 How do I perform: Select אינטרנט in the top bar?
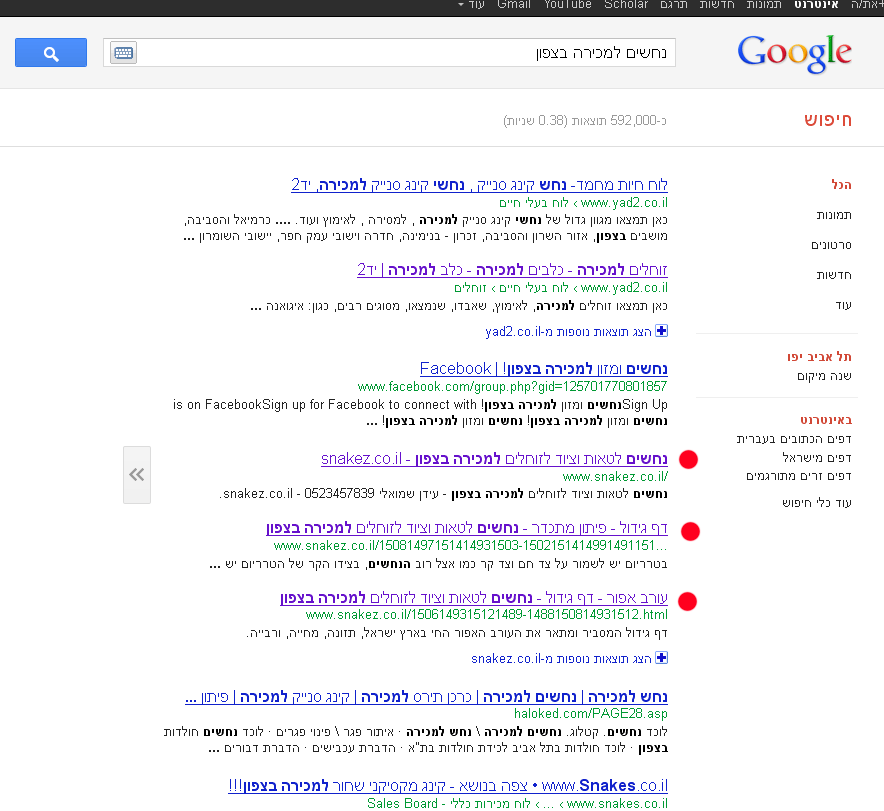[816, 5]
